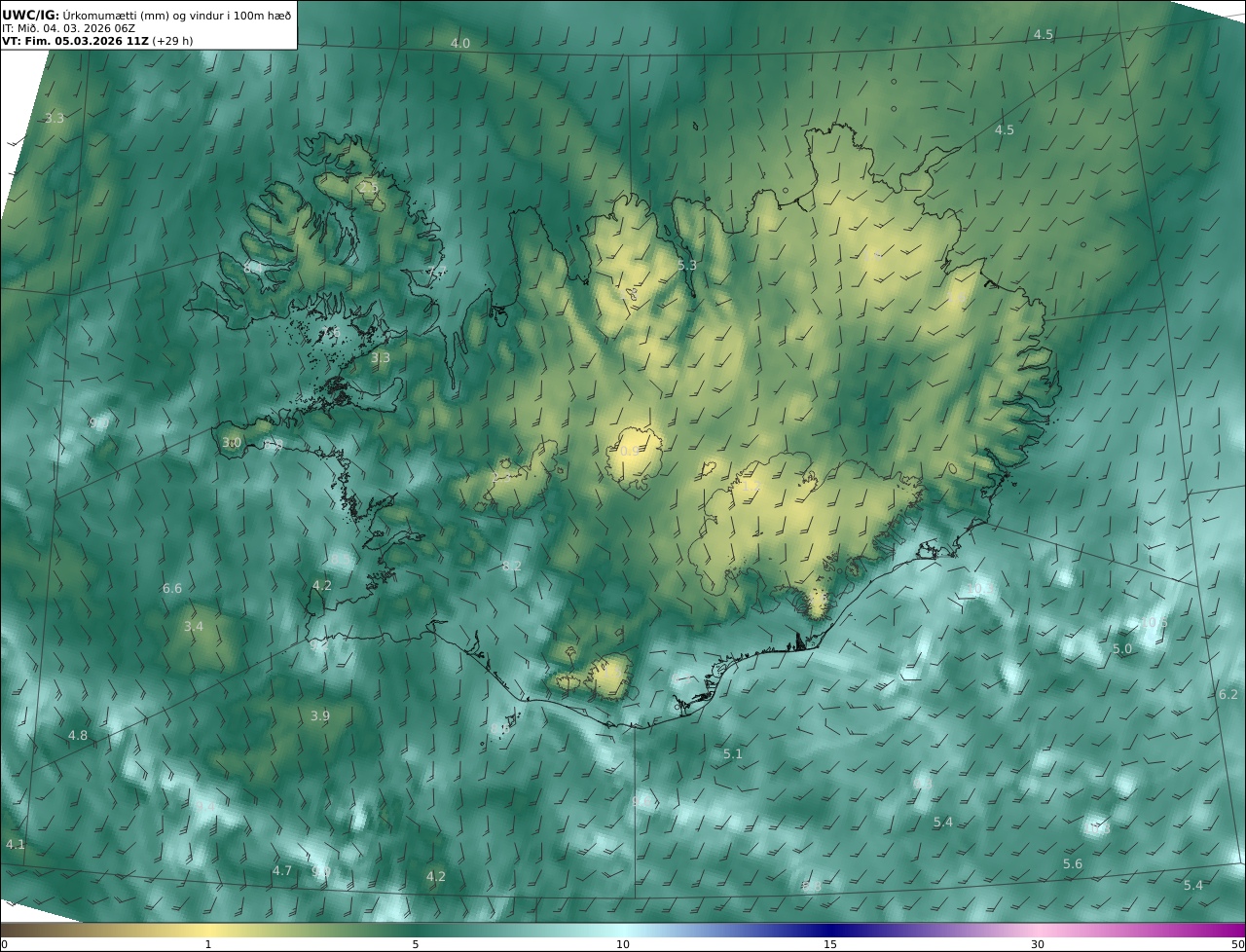Click the colorbar tick label '0'

4,944
